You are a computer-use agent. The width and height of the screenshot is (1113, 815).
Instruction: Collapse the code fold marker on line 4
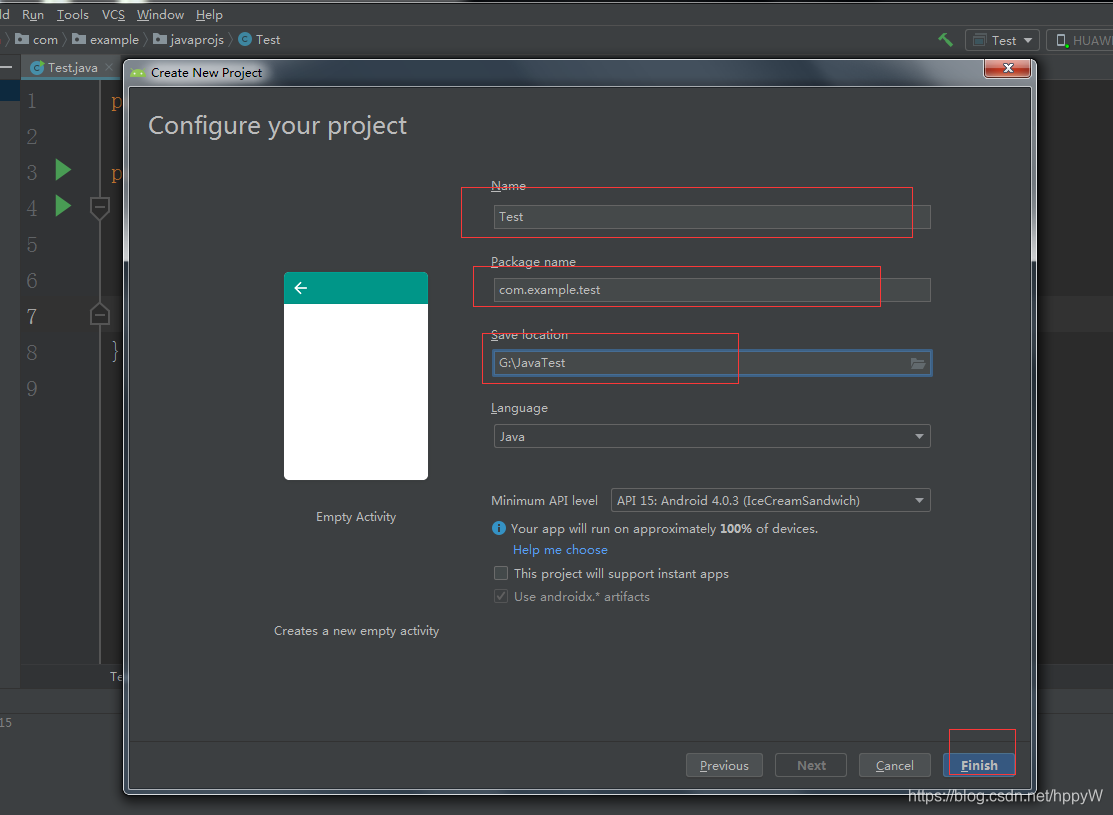pyautogui.click(x=100, y=208)
